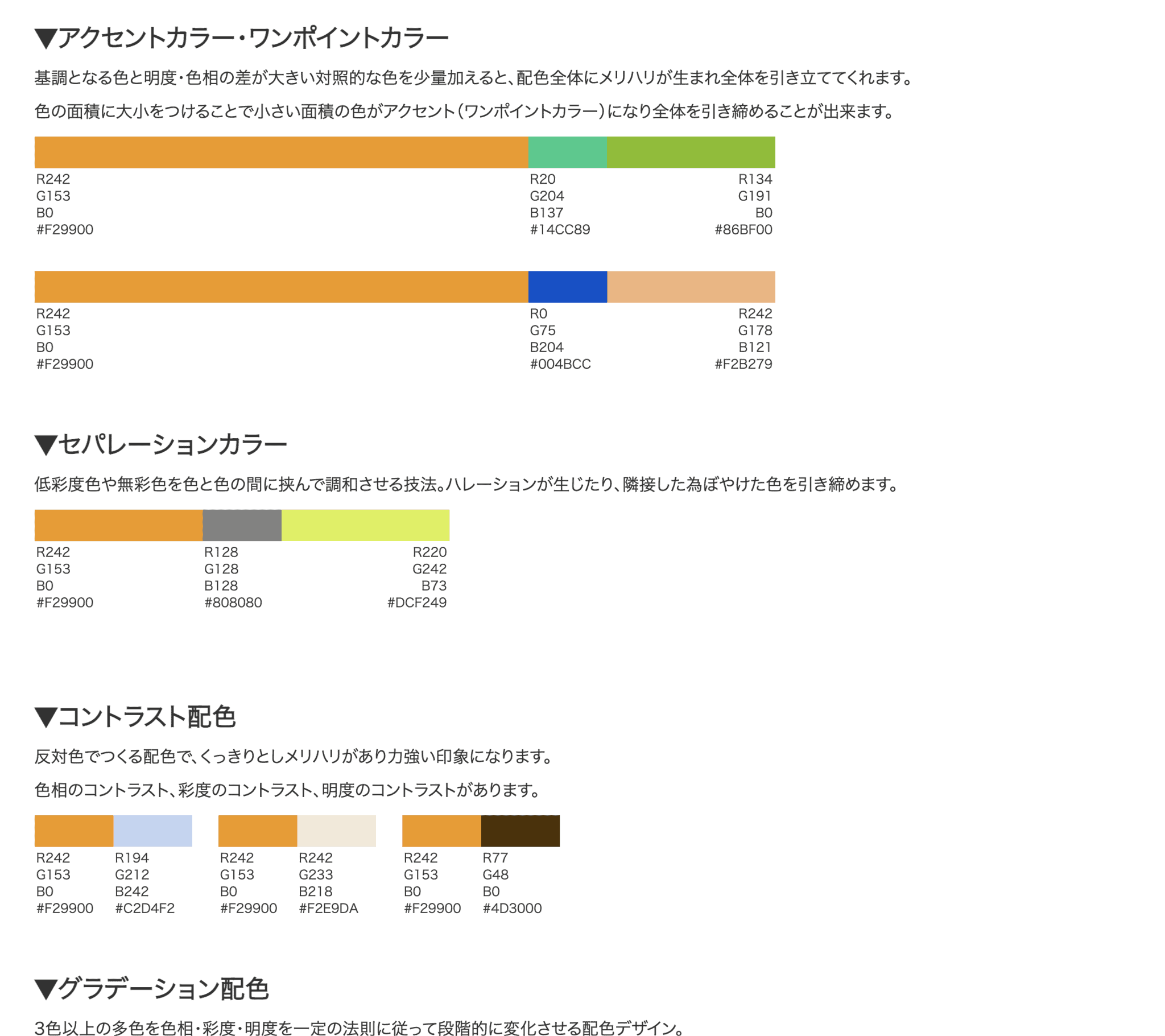Collapse the セパレーションカラー section triangle
The width and height of the screenshot is (1165, 1036).
46,445
